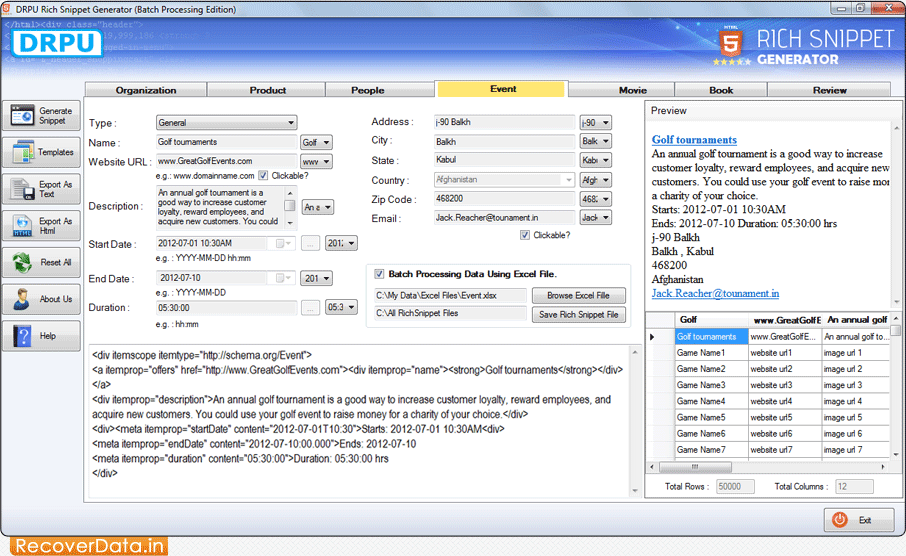
Task: Uncheck Batch Processing Data Using Excel File
Action: click(379, 274)
